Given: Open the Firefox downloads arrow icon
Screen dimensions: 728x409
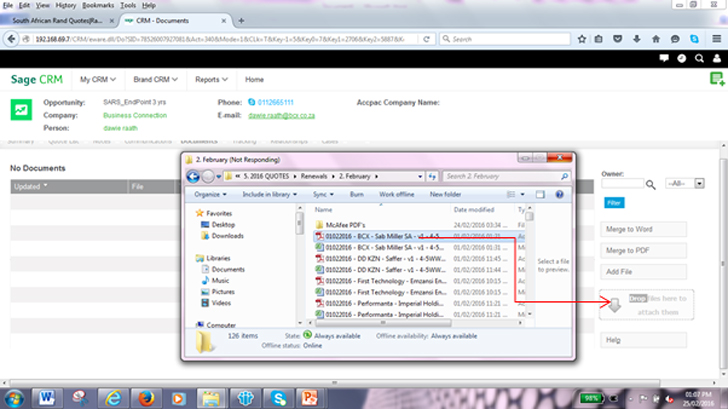Looking at the screenshot, I should click(x=637, y=39).
